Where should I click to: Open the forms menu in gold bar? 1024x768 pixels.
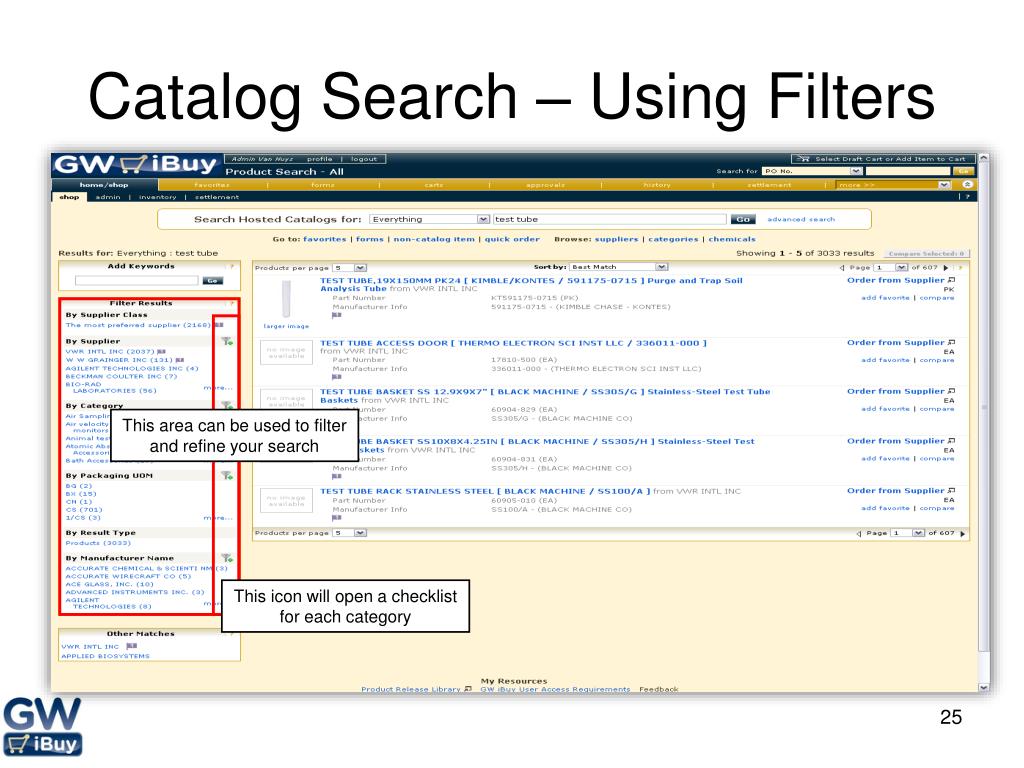323,185
